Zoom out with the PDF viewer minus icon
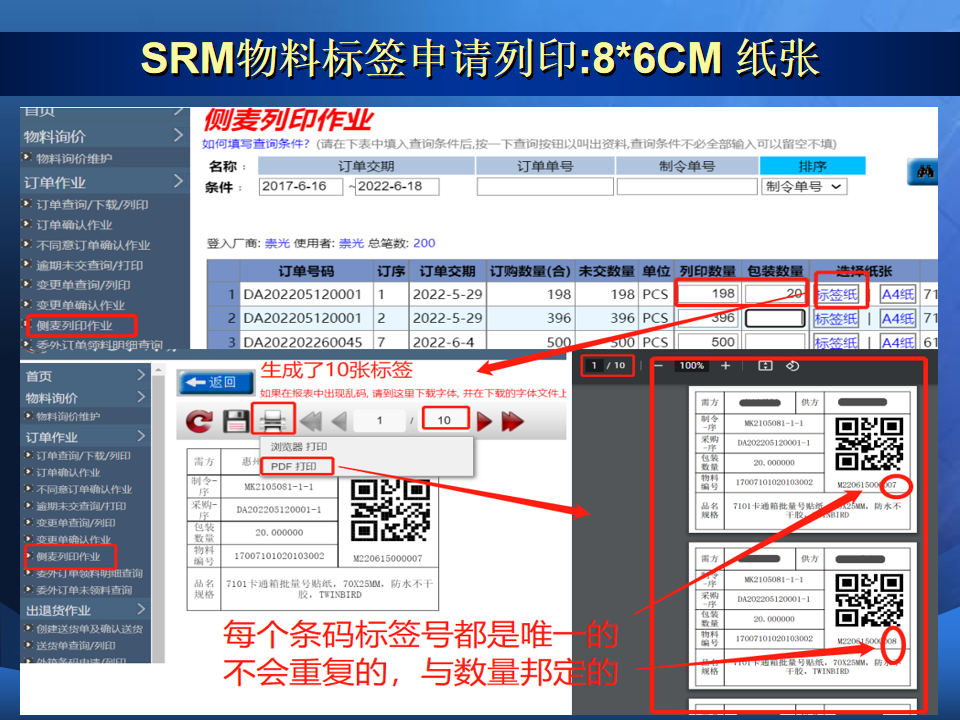Image resolution: width=960 pixels, height=720 pixels. pos(659,366)
